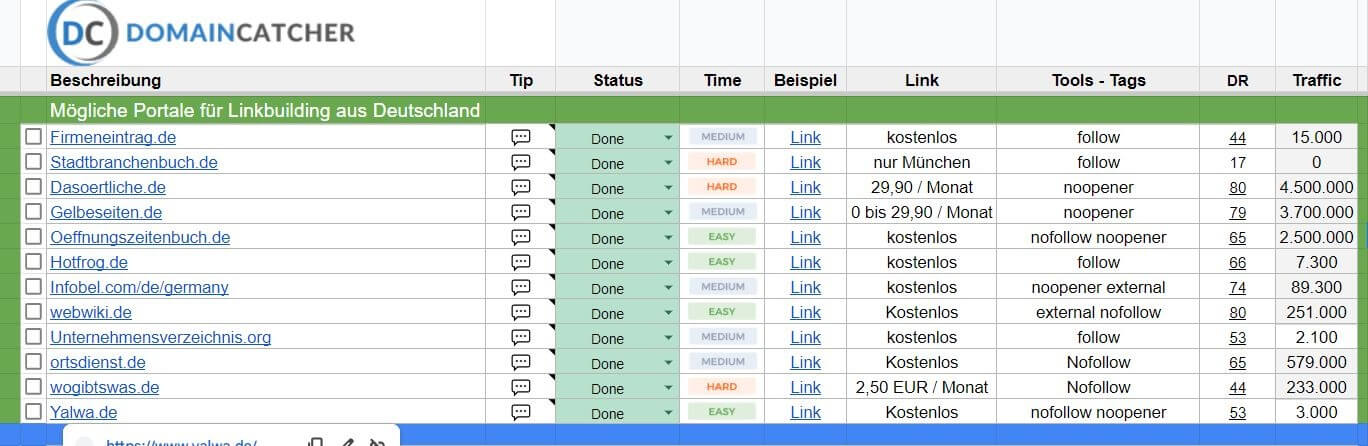Select the Beispiel column header
Viewport: 1368px width, 446px height.
(805, 80)
